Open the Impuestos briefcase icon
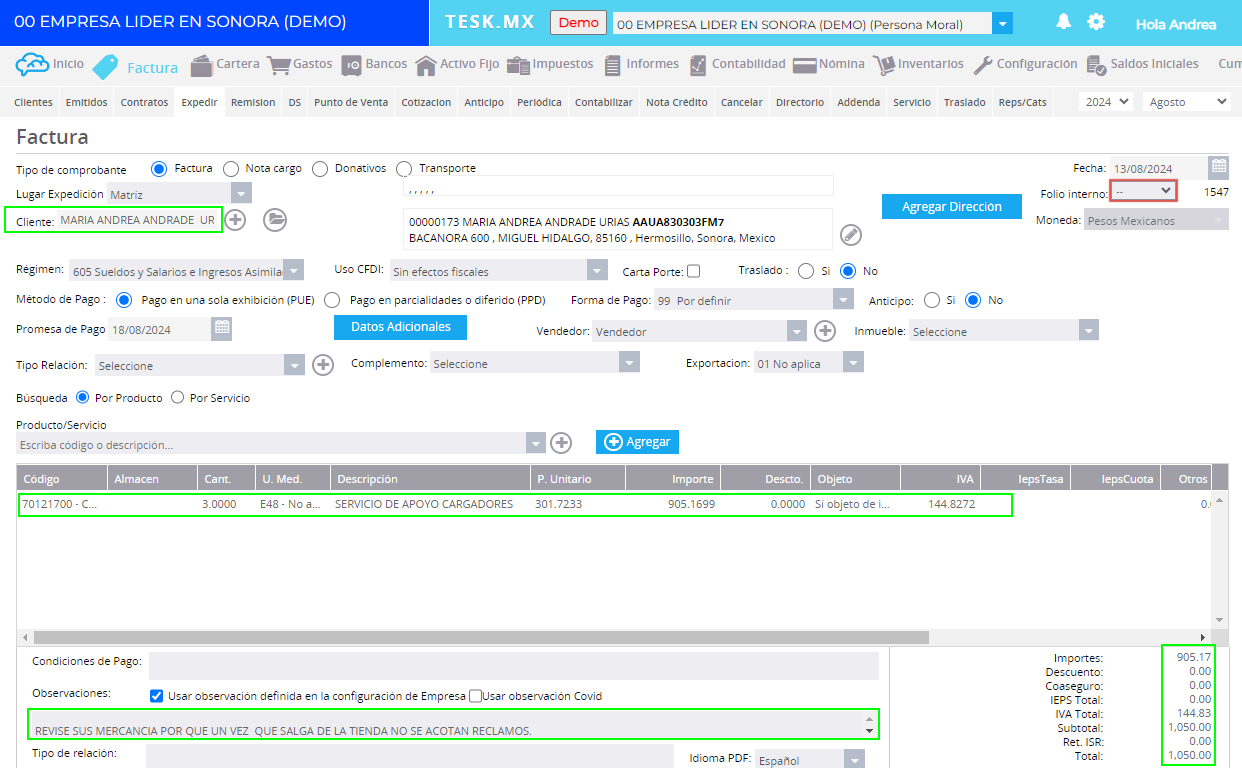Image resolution: width=1242 pixels, height=768 pixels. [518, 66]
